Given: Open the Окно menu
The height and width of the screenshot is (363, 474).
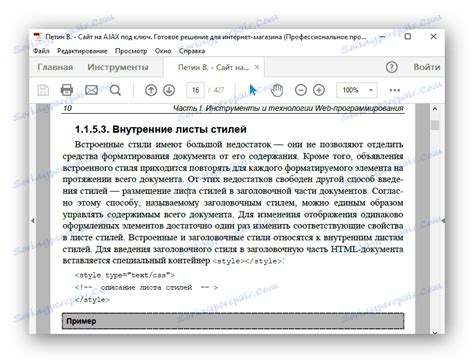Looking at the screenshot, I should pyautogui.click(x=163, y=51).
